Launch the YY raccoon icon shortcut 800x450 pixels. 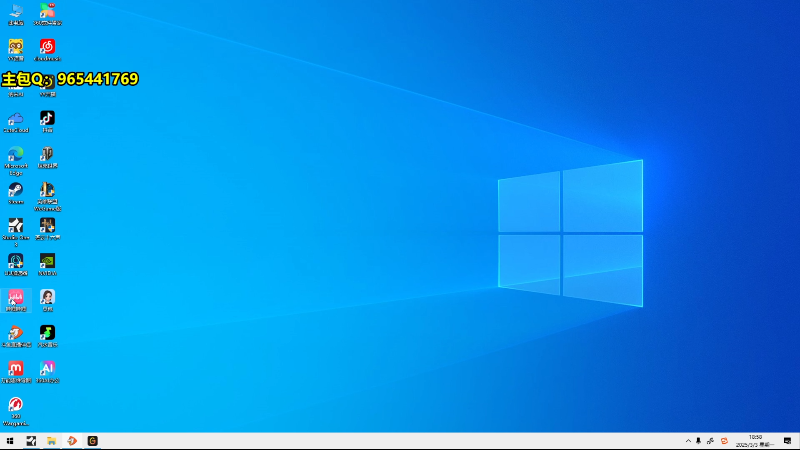16,49
